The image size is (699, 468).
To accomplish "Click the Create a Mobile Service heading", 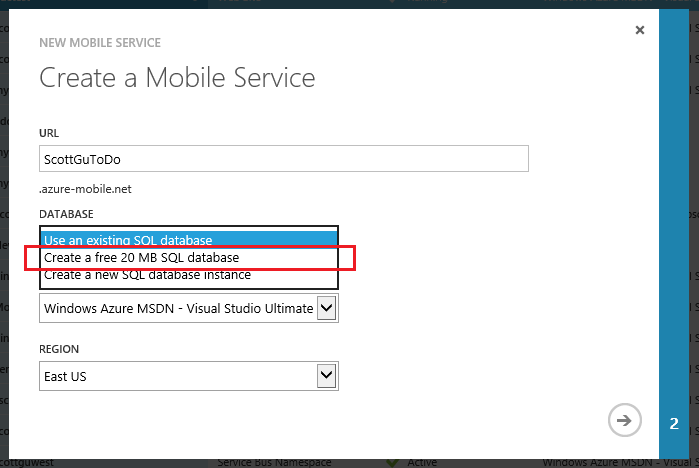I will [x=177, y=78].
